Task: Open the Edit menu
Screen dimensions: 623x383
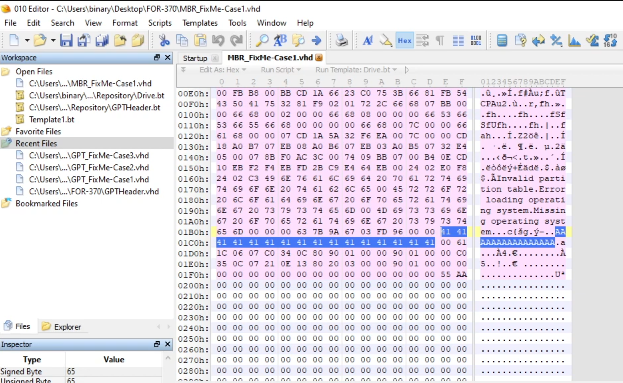Action: coord(33,23)
